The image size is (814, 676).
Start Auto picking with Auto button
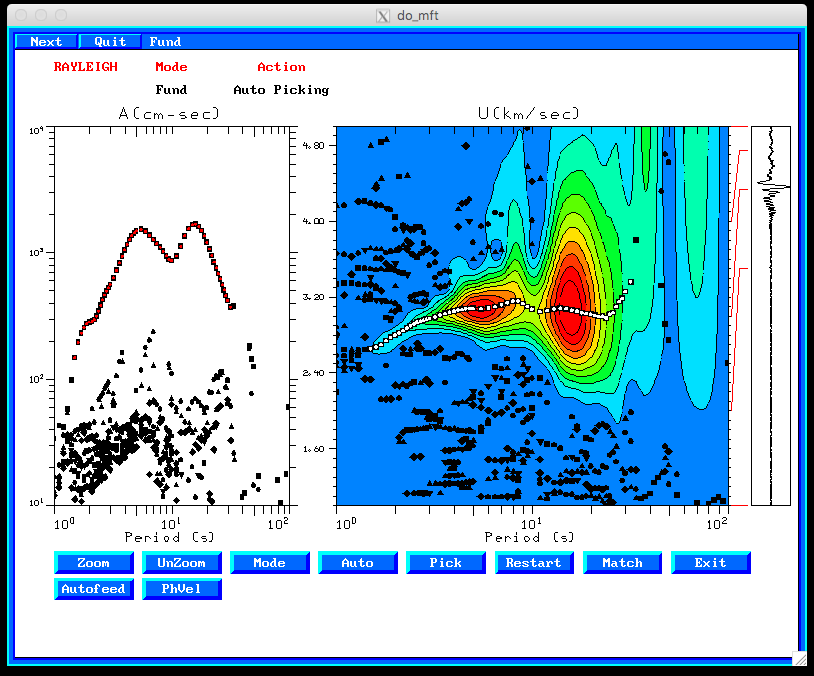tap(358, 563)
